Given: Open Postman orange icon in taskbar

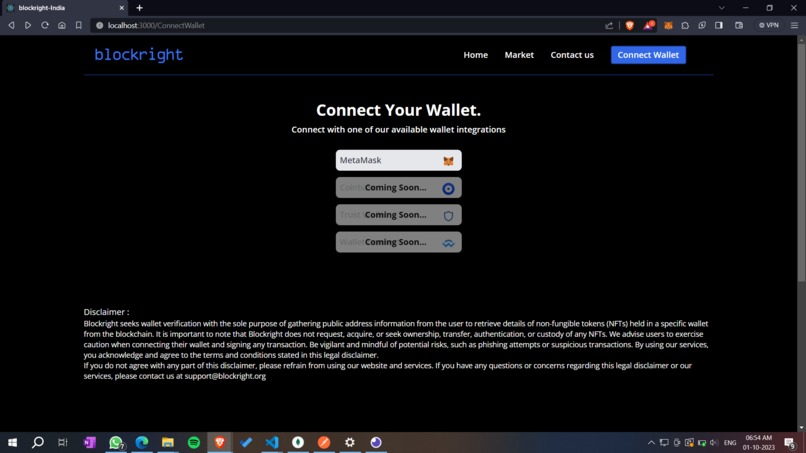Looking at the screenshot, I should tap(324, 442).
